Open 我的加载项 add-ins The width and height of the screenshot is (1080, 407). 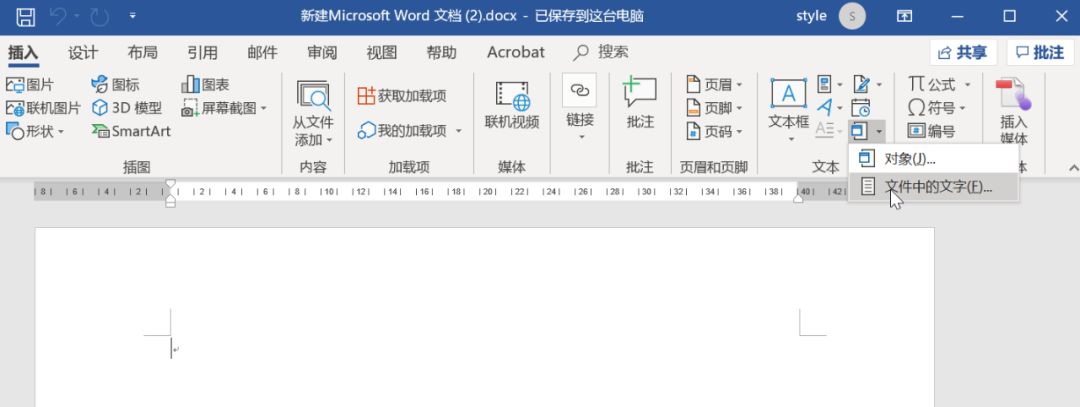pos(402,130)
